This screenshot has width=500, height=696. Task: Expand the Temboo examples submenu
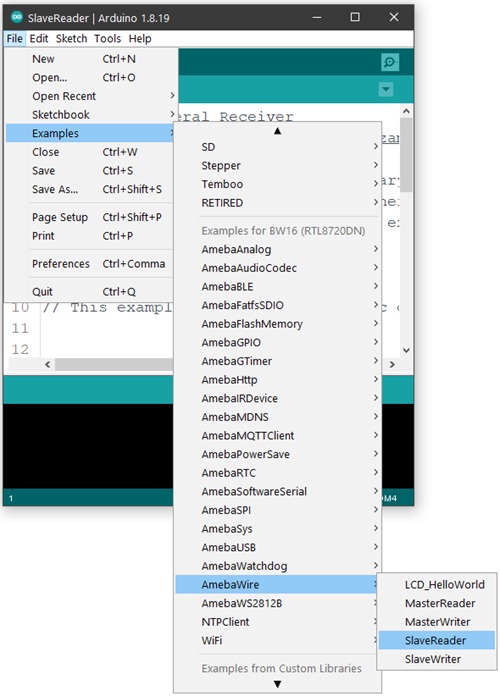(278, 184)
